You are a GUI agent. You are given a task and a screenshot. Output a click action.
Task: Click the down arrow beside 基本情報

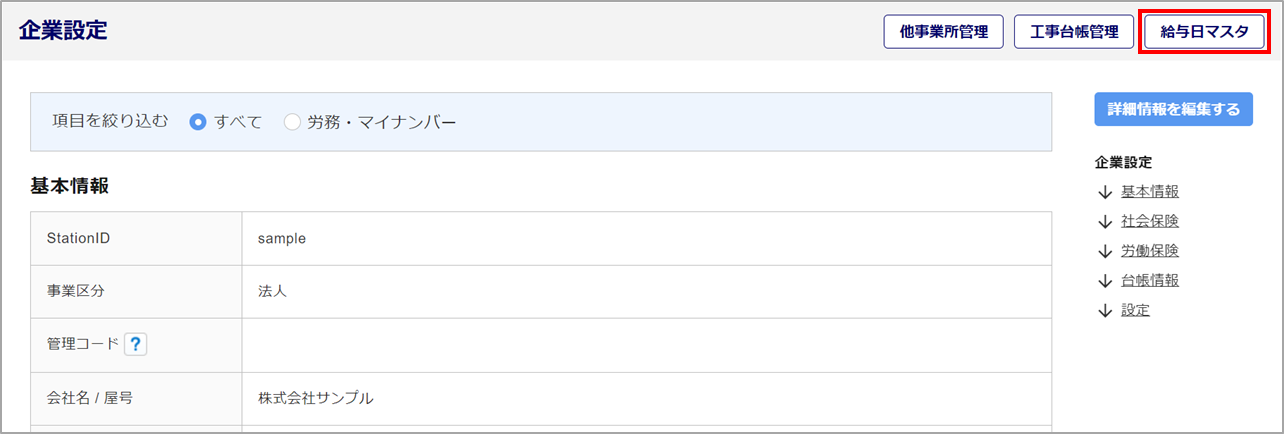(1105, 192)
